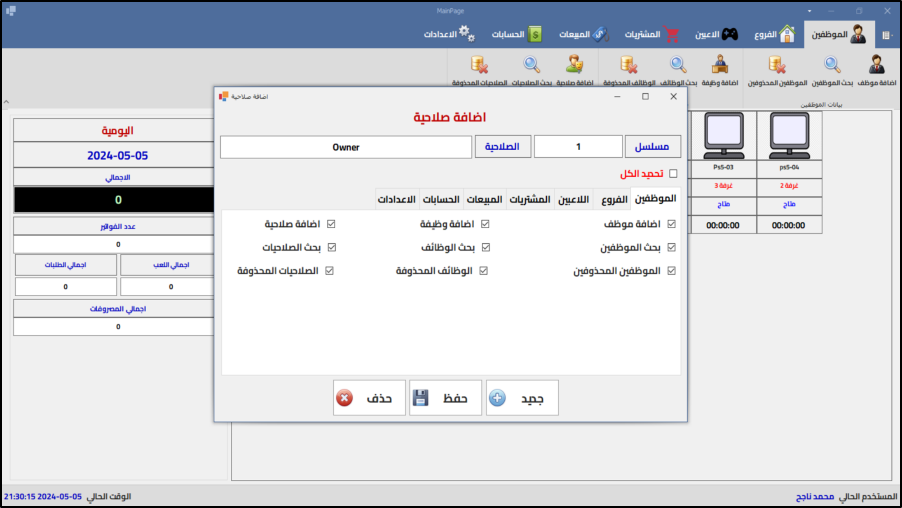Click the permission name field containing Owner
This screenshot has height=508, width=902.
[346, 147]
